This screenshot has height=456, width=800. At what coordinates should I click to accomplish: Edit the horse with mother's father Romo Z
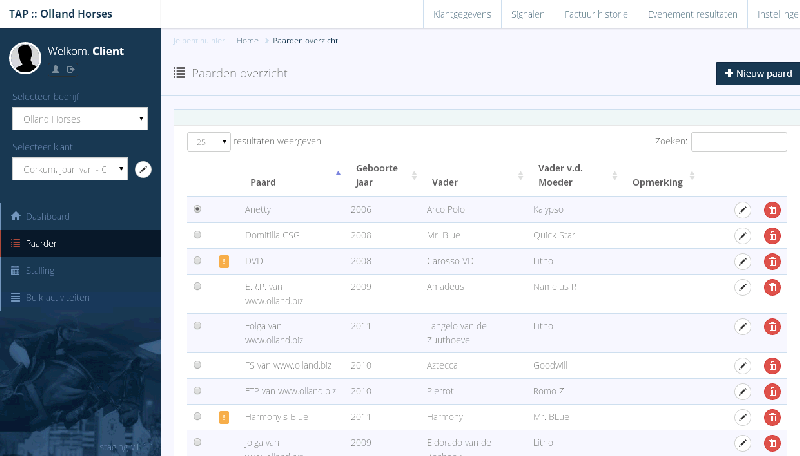pos(742,392)
